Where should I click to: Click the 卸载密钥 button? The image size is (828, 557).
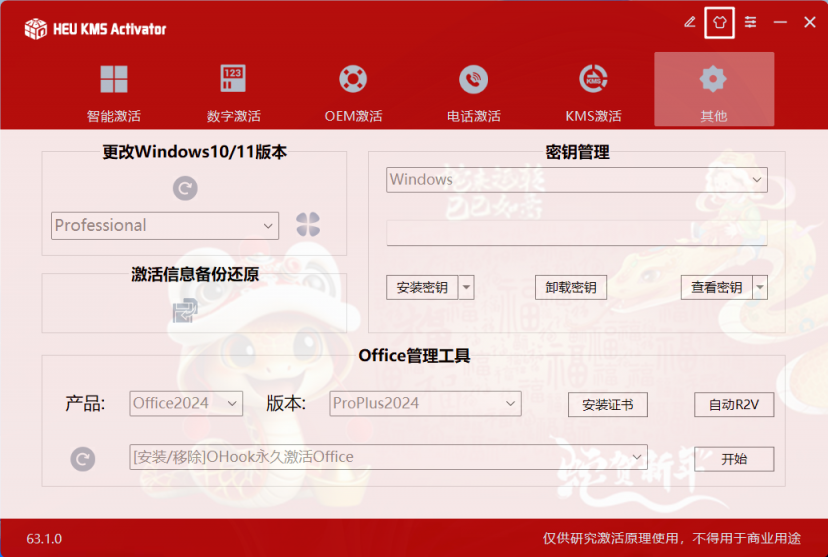coord(570,288)
